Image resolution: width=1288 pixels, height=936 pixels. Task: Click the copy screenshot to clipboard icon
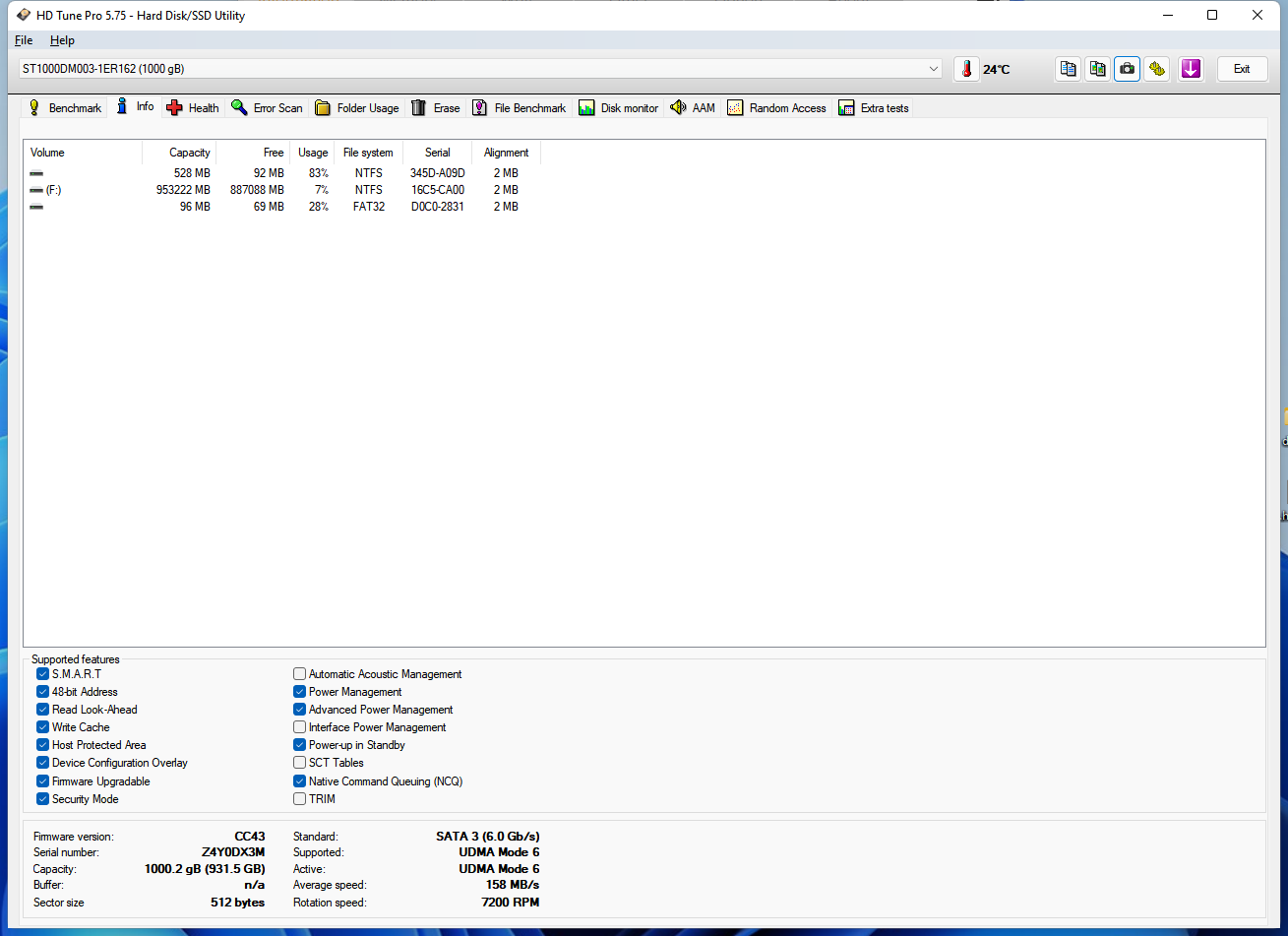[1097, 69]
